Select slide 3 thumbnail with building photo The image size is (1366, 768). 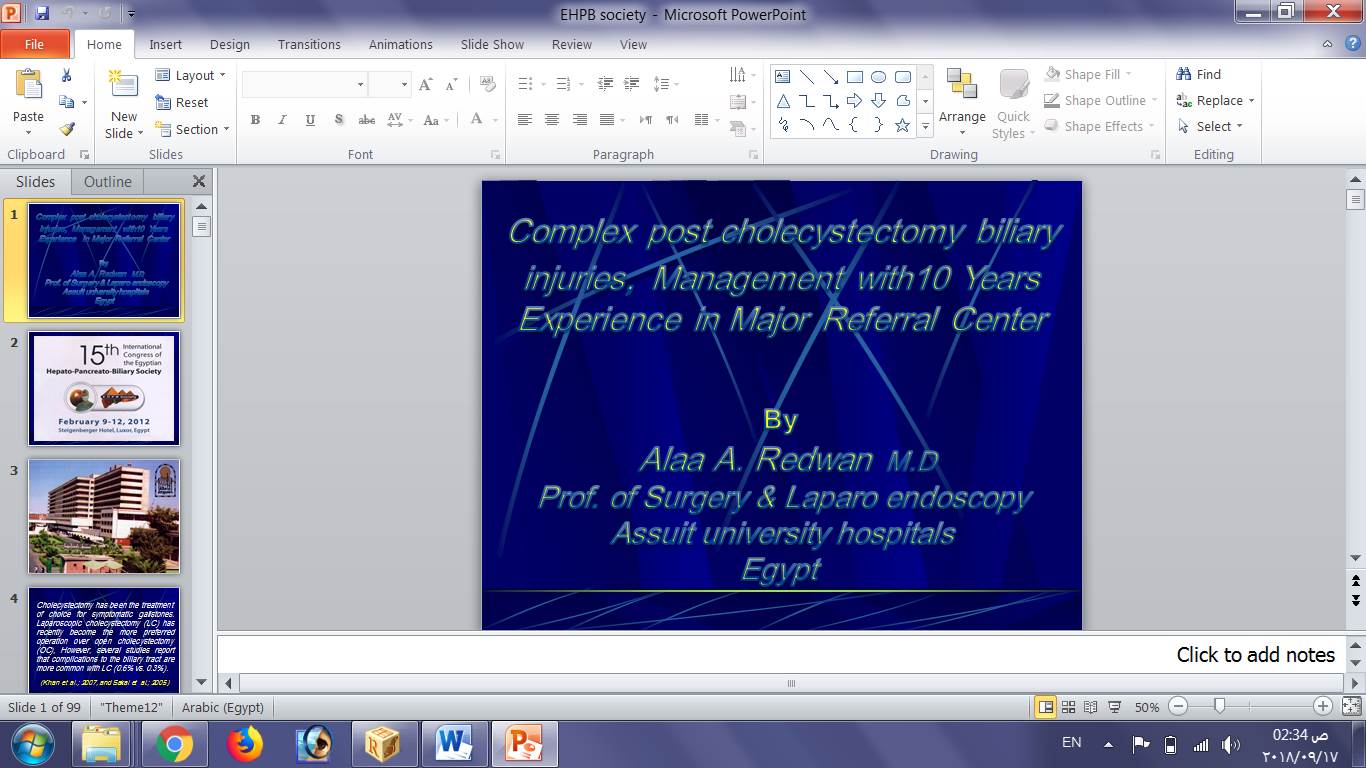tap(104, 516)
